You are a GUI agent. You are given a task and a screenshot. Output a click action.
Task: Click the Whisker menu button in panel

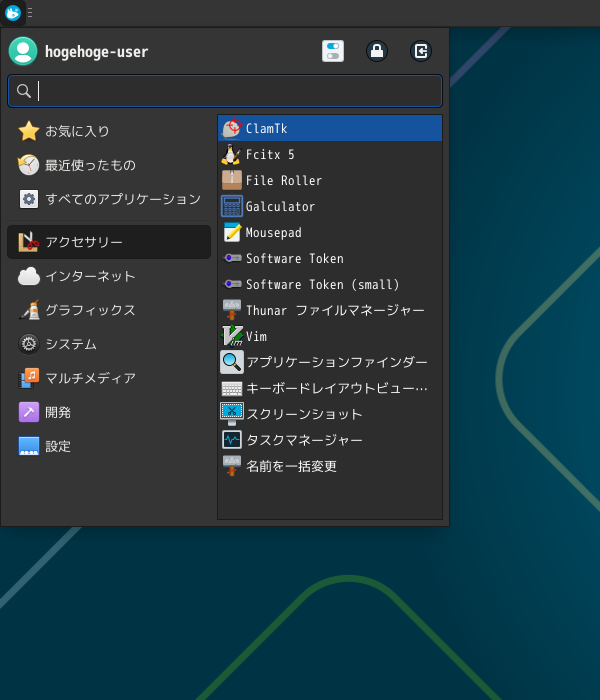pos(13,13)
